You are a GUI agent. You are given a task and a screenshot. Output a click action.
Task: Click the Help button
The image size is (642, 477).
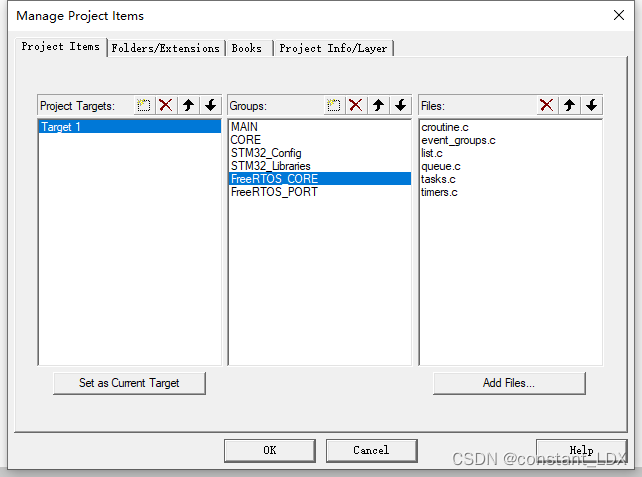click(x=581, y=450)
